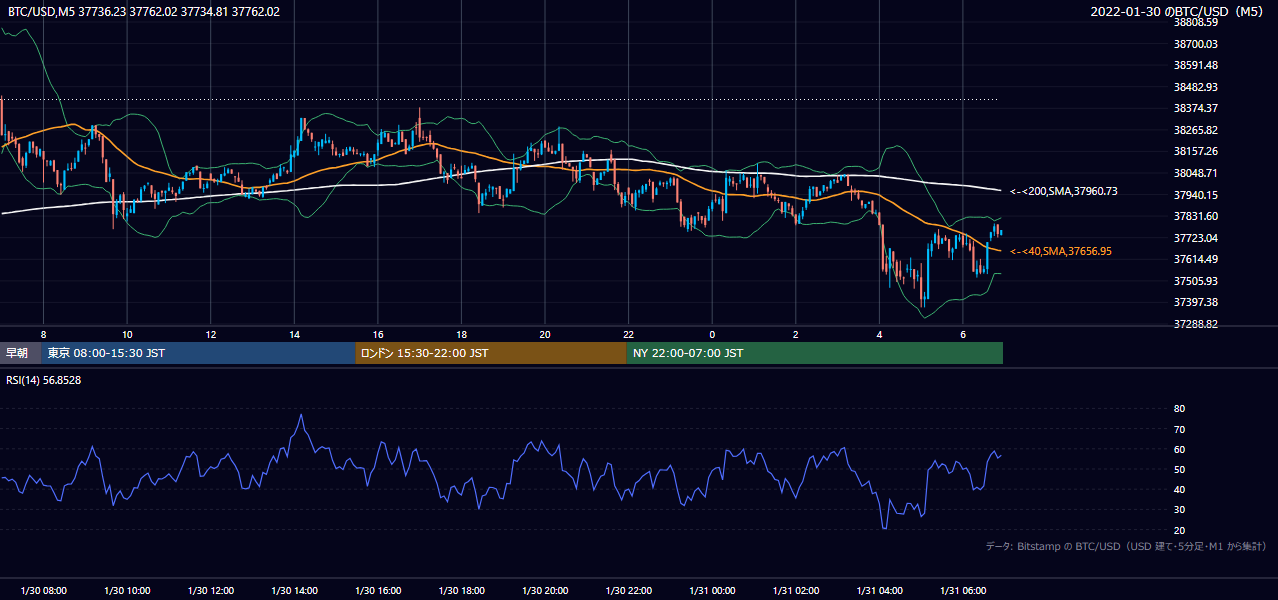Select the ロンドン 15:30-22:00 JST session bar
Screen dimensions: 1278x600
pos(491,353)
